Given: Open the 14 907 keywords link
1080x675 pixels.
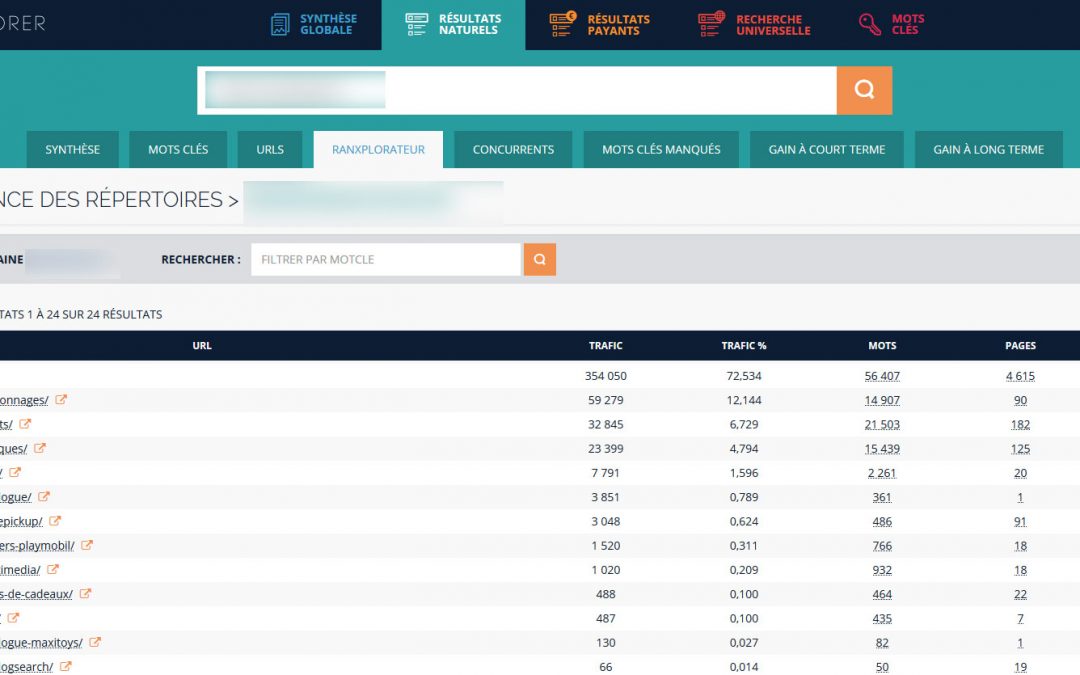Looking at the screenshot, I should (x=882, y=400).
